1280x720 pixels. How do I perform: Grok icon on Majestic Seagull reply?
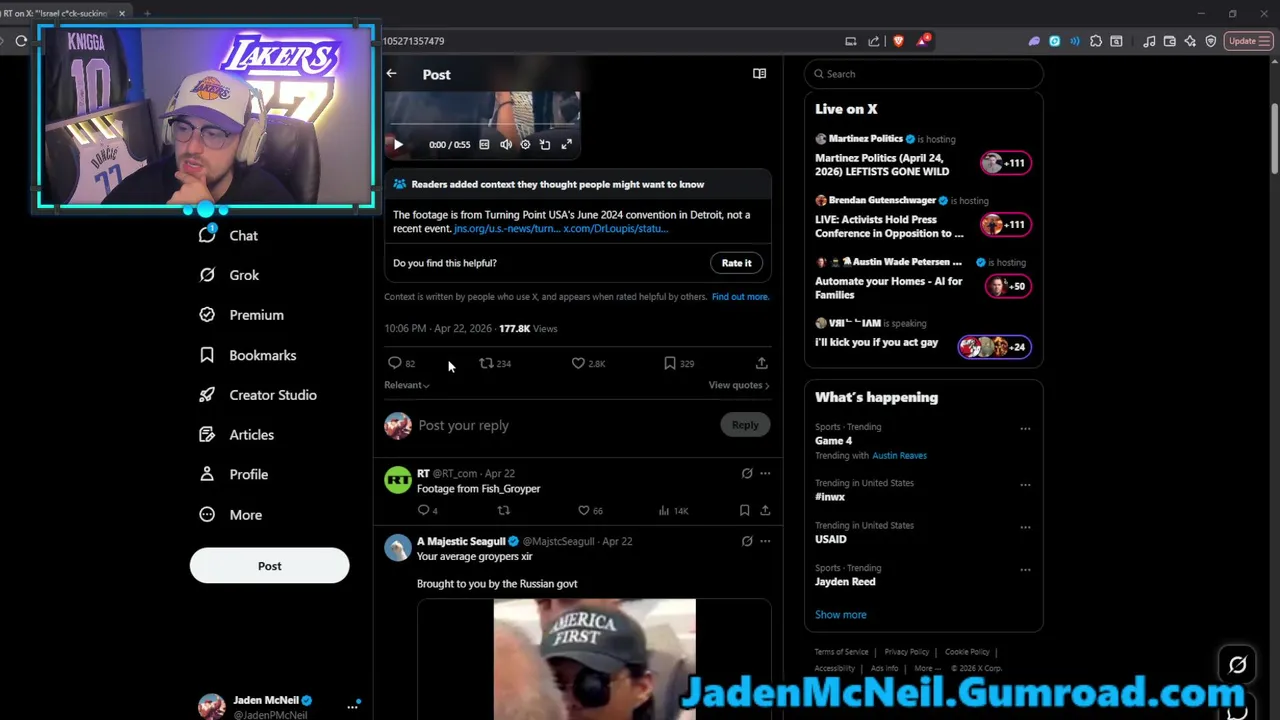pyautogui.click(x=747, y=541)
